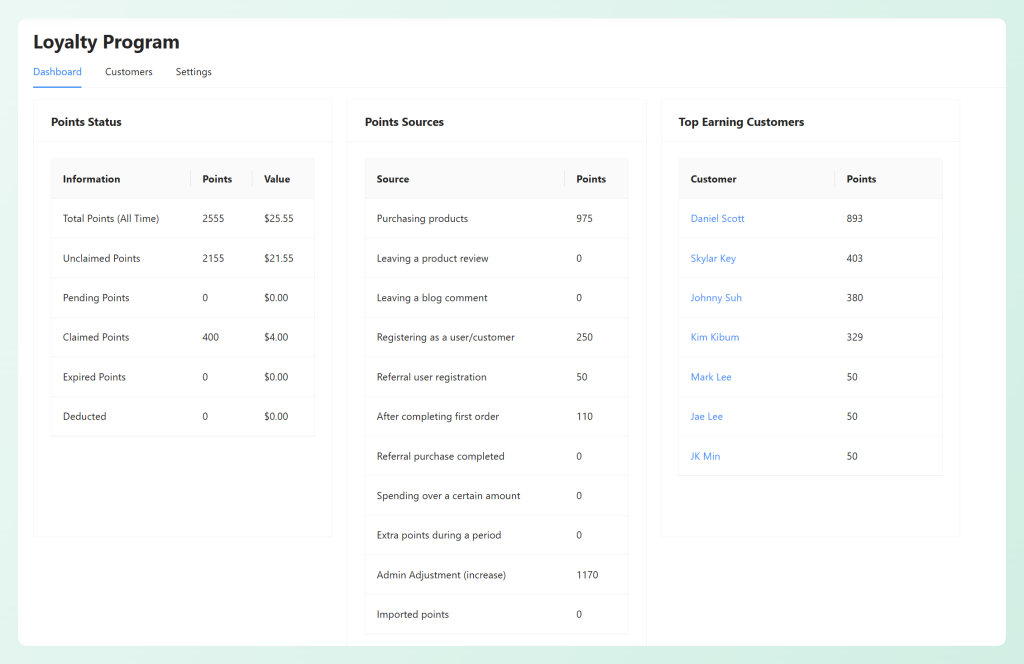Open Mark Lee's customer page

tap(711, 376)
